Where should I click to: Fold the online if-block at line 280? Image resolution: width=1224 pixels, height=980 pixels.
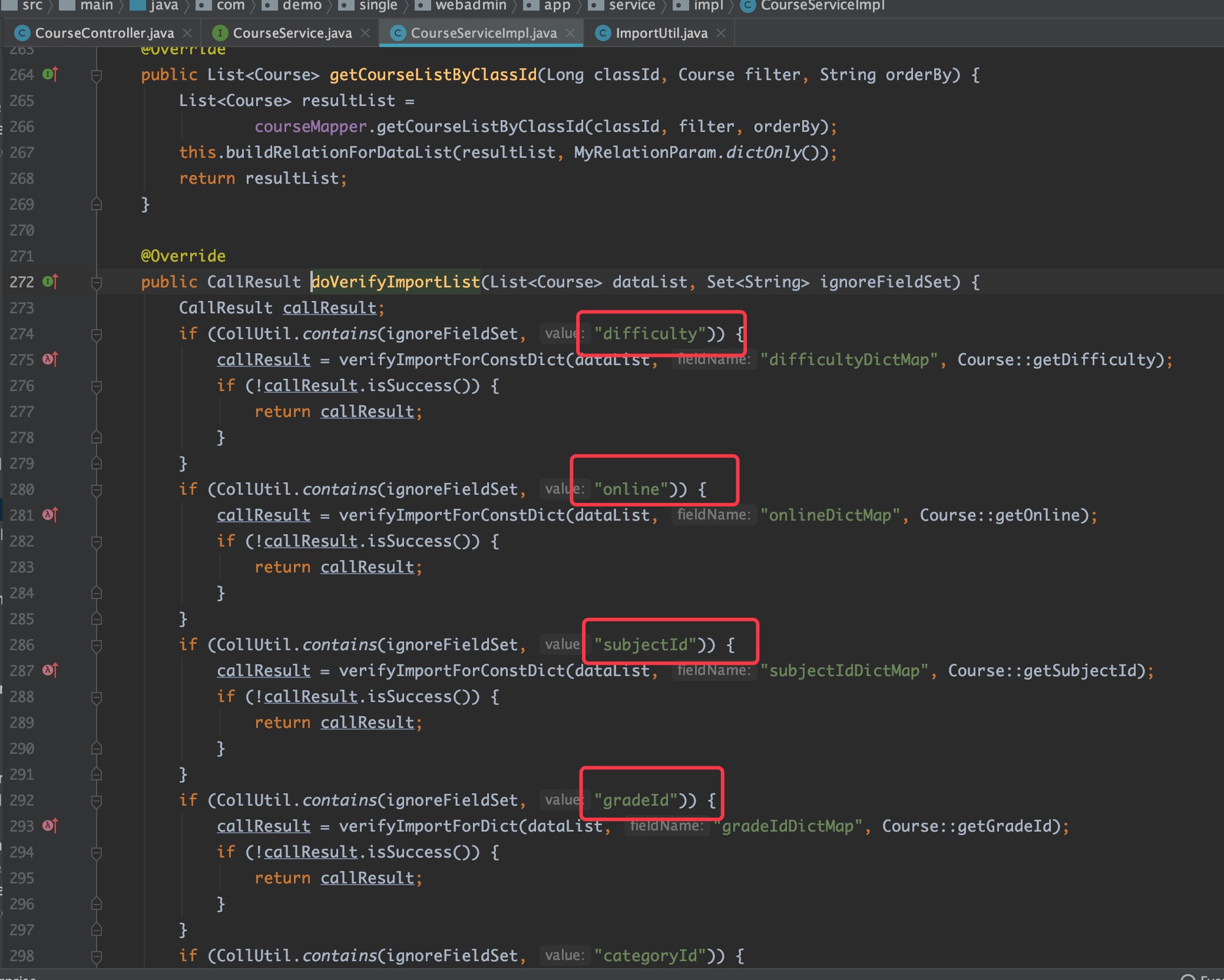point(97,490)
